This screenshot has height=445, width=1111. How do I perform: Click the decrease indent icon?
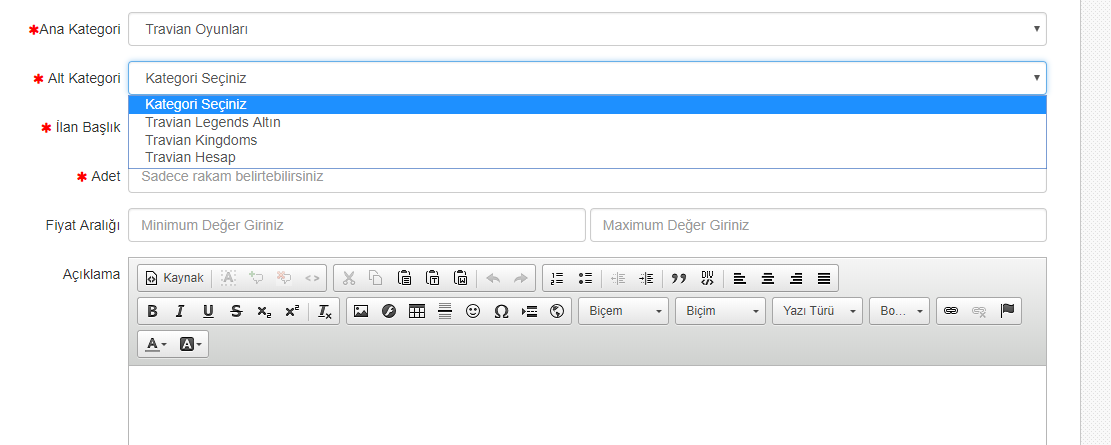click(x=618, y=278)
